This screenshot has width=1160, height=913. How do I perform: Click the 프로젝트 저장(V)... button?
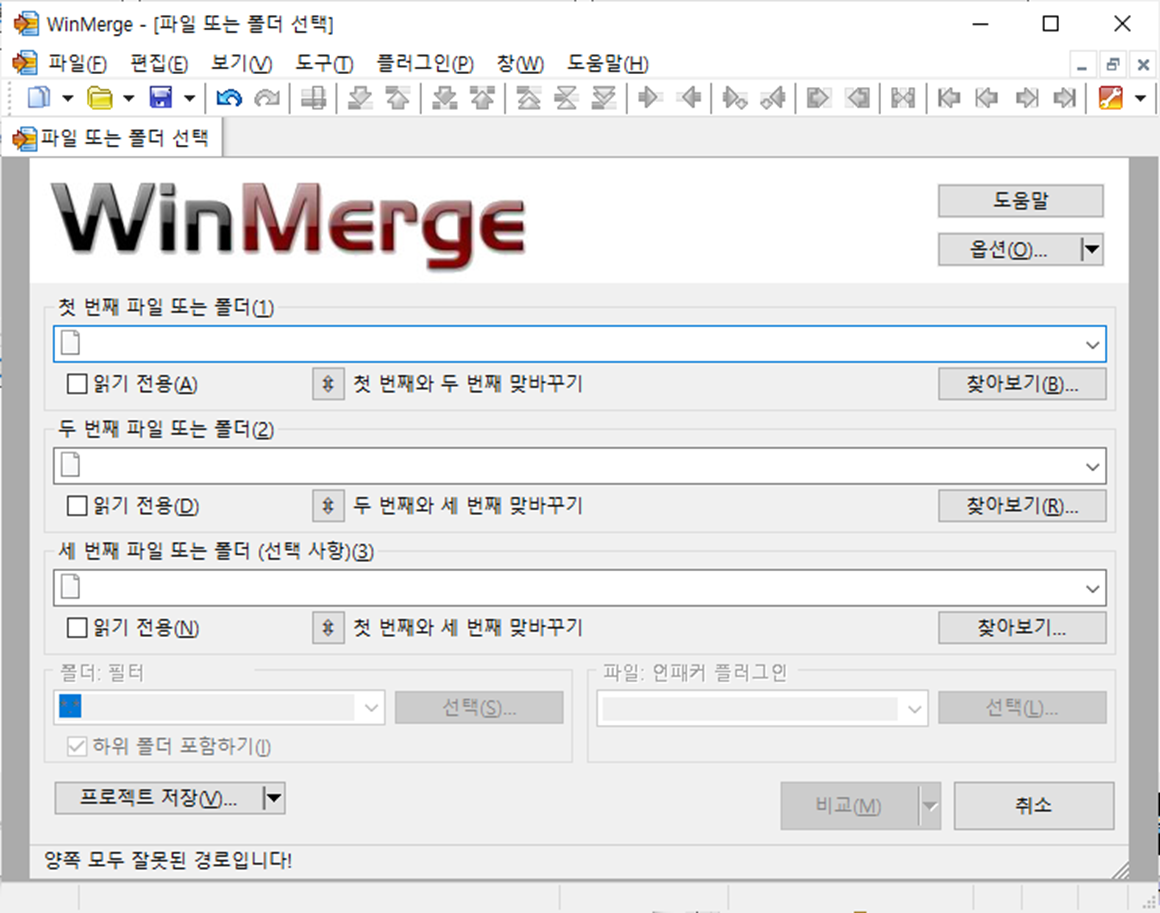158,798
